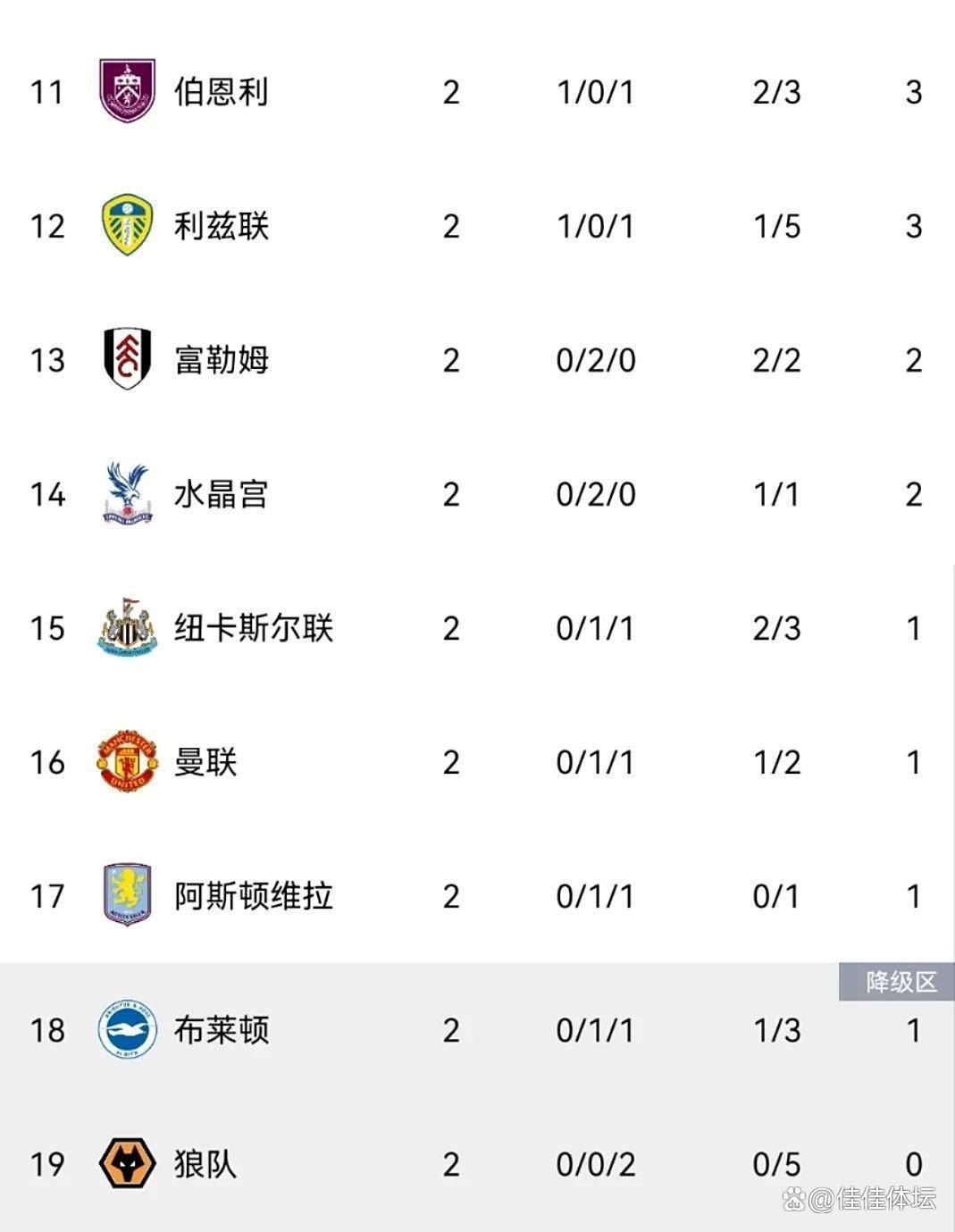955x1232 pixels.
Task: Click the Leeds United crest icon
Action: coord(128,225)
